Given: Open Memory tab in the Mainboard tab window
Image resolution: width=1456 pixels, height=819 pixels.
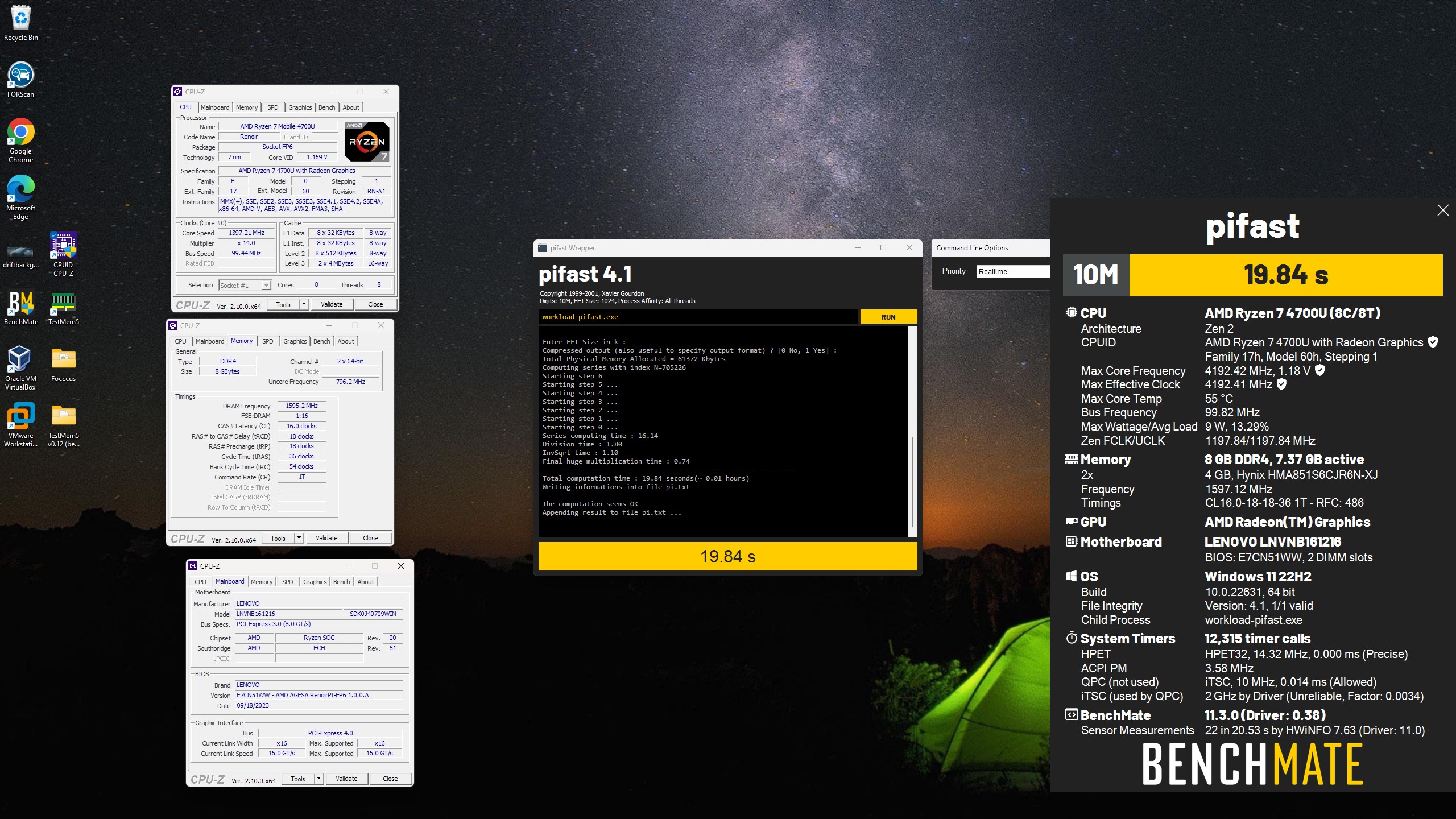Looking at the screenshot, I should point(262,582).
